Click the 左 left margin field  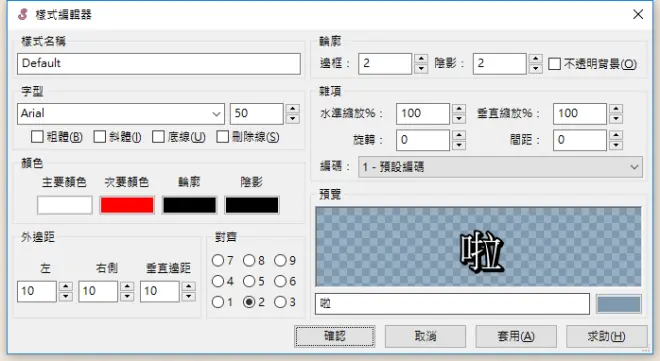[x=37, y=292]
